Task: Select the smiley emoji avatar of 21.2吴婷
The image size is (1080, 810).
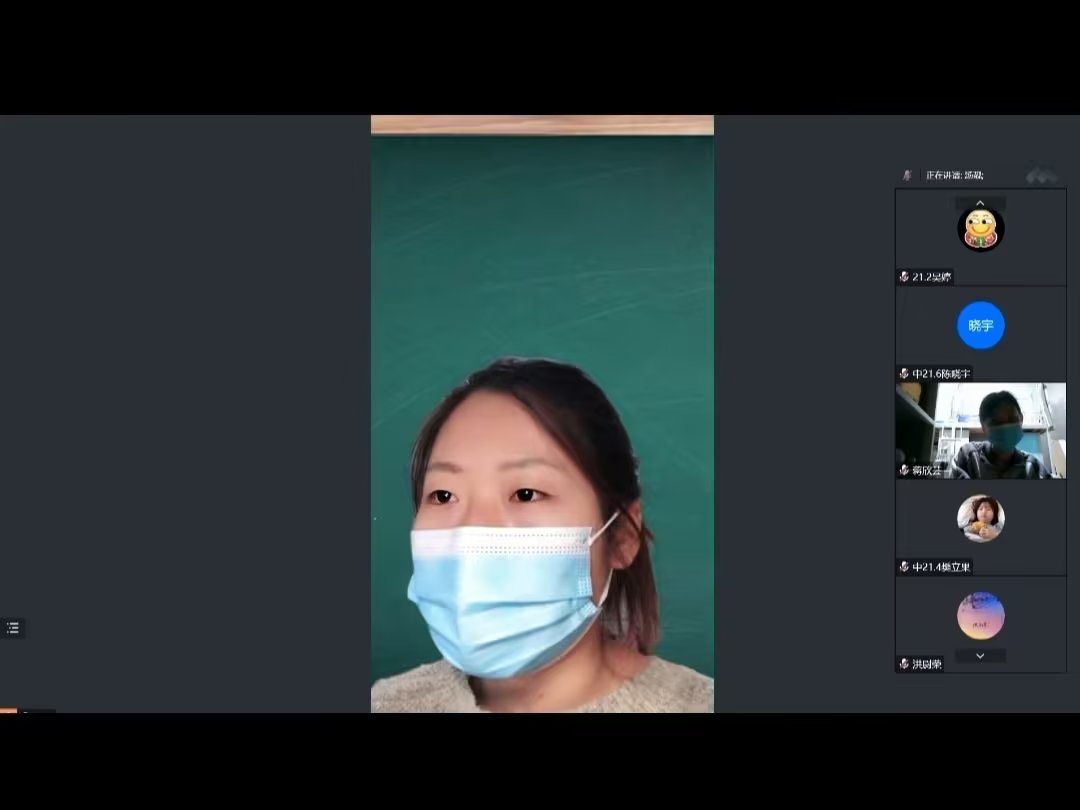Action: (980, 229)
